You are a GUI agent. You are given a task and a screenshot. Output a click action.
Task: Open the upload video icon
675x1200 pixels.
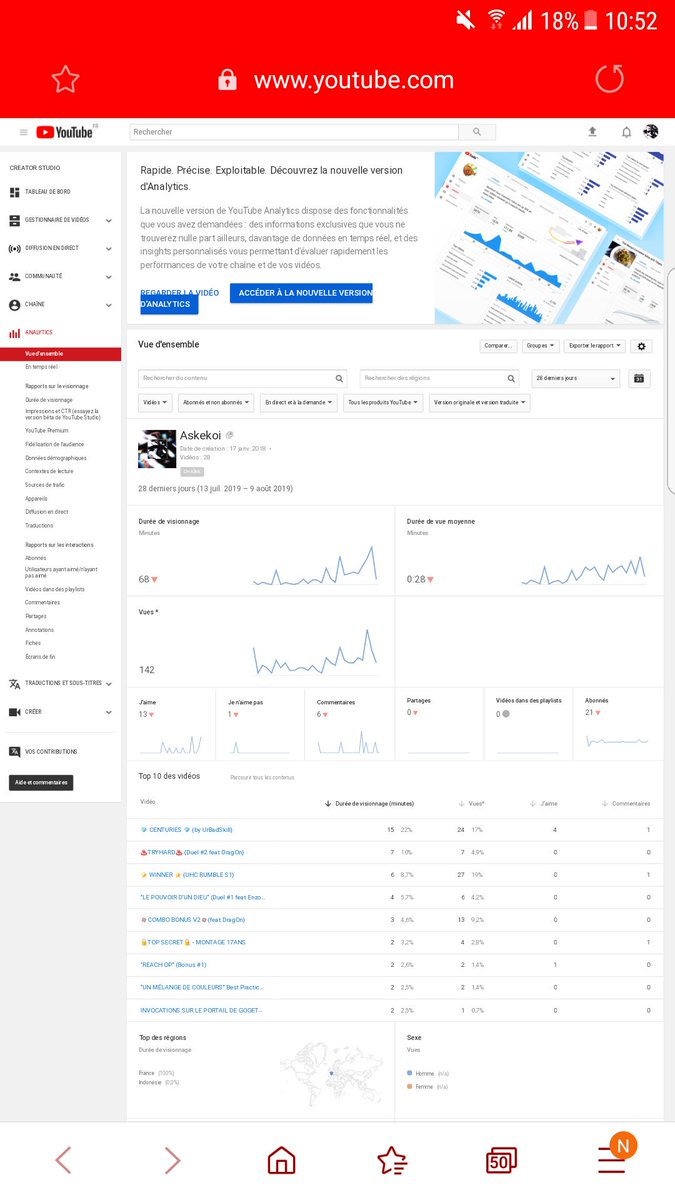coord(592,132)
